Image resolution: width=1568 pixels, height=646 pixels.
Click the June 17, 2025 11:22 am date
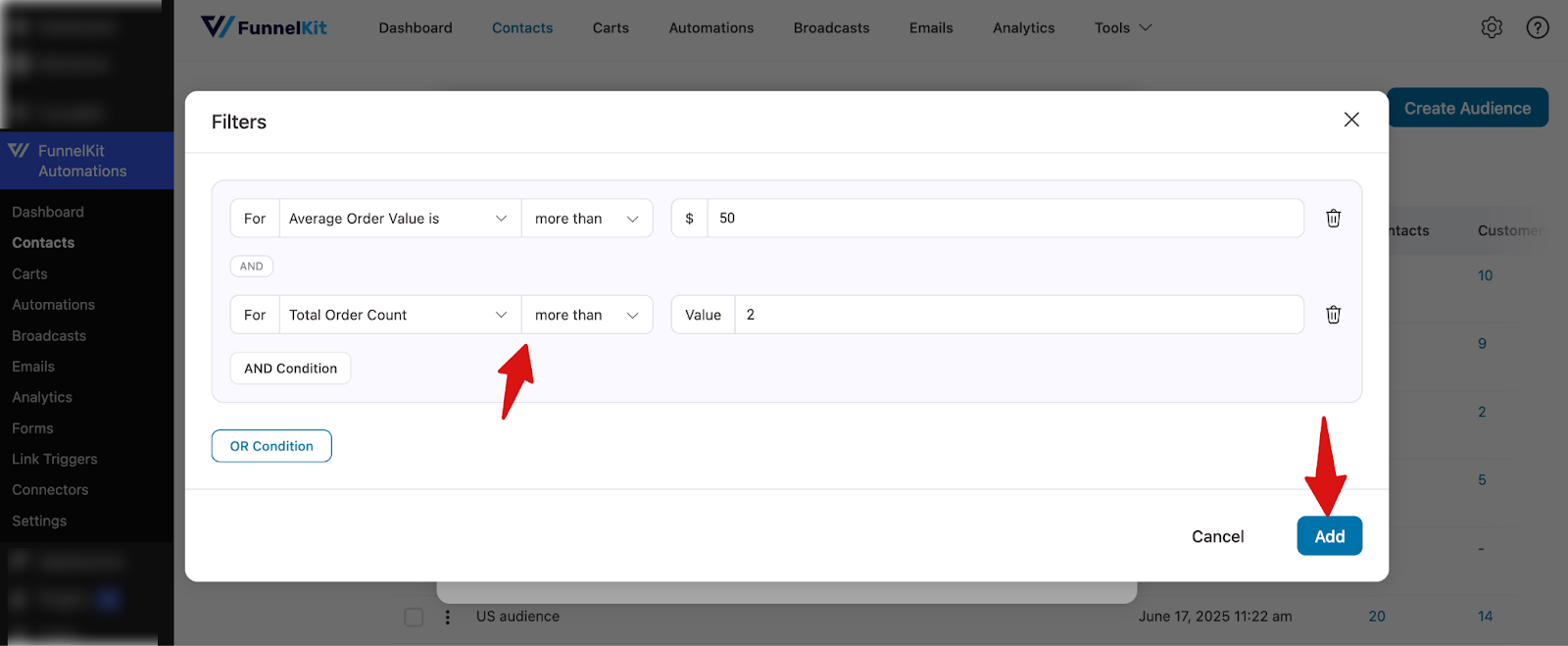point(1215,617)
